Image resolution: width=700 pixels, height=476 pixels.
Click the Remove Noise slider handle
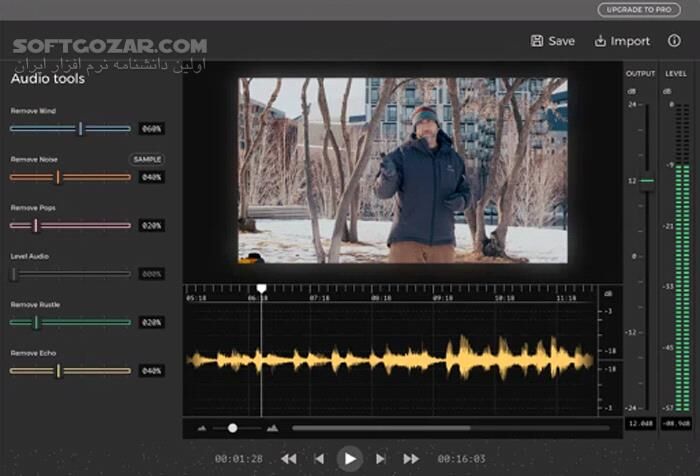(x=58, y=177)
